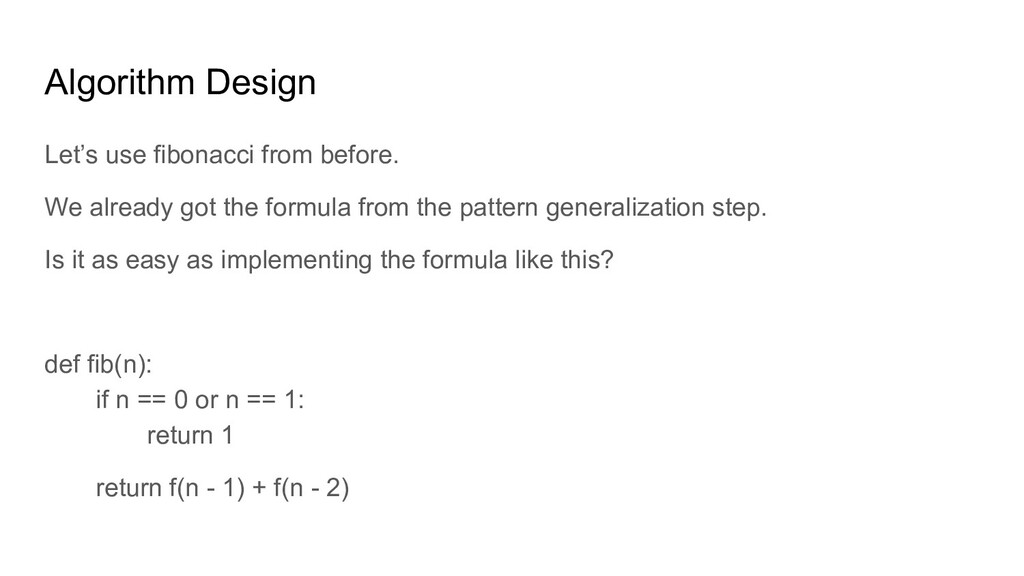Image resolution: width=1024 pixels, height=576 pixels.
Task: Click the plus sign in the return statement
Action: click(259, 488)
